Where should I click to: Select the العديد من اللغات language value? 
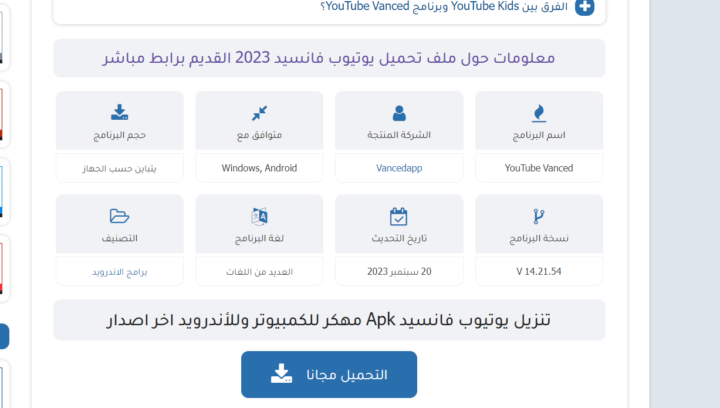pyautogui.click(x=259, y=272)
